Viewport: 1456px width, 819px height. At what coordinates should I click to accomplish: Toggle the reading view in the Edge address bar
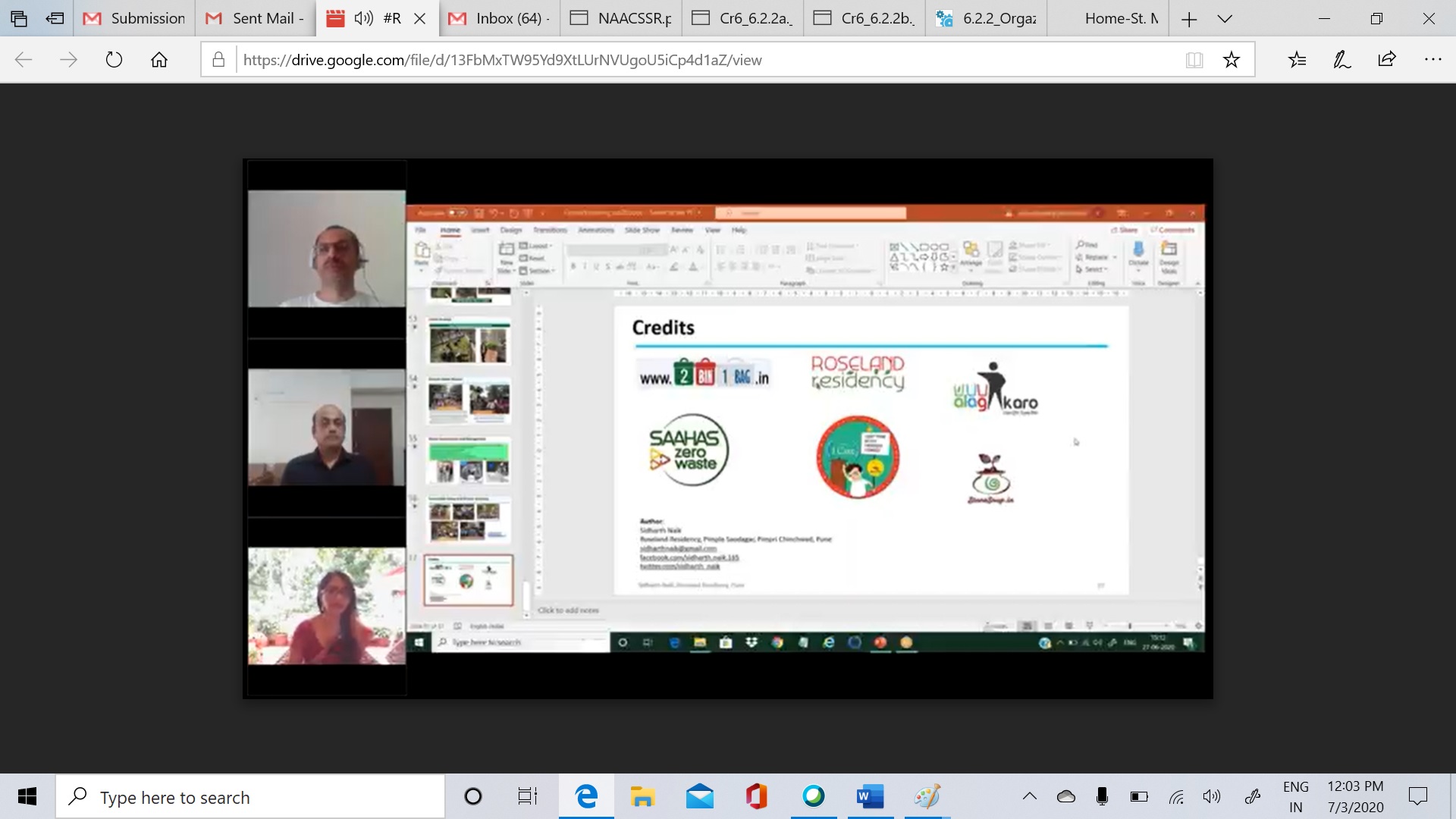[1194, 59]
